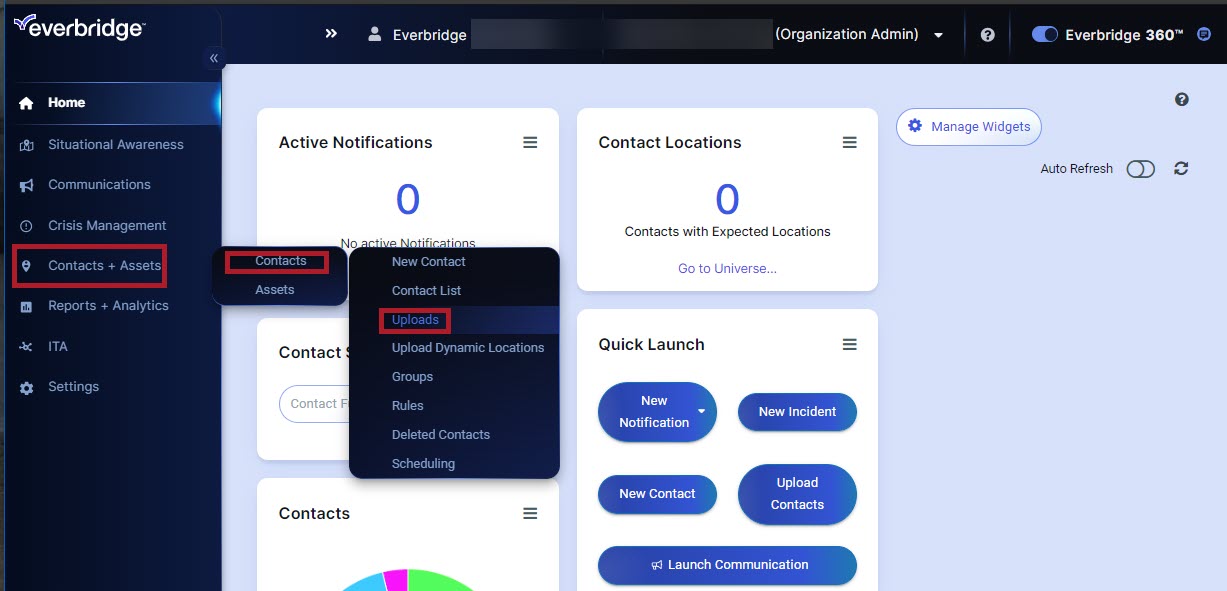Open the chat icon next to Everbridge 360

[x=1204, y=34]
